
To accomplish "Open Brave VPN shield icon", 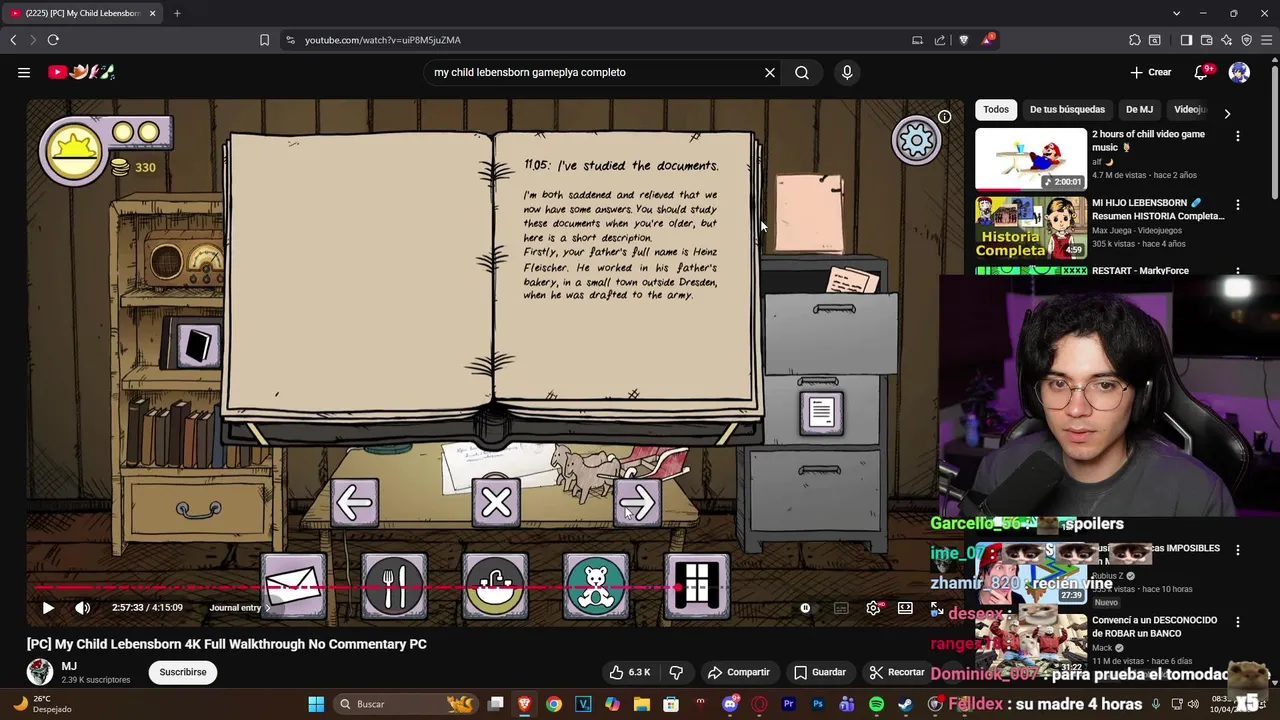I will pyautogui.click(x=1246, y=40).
